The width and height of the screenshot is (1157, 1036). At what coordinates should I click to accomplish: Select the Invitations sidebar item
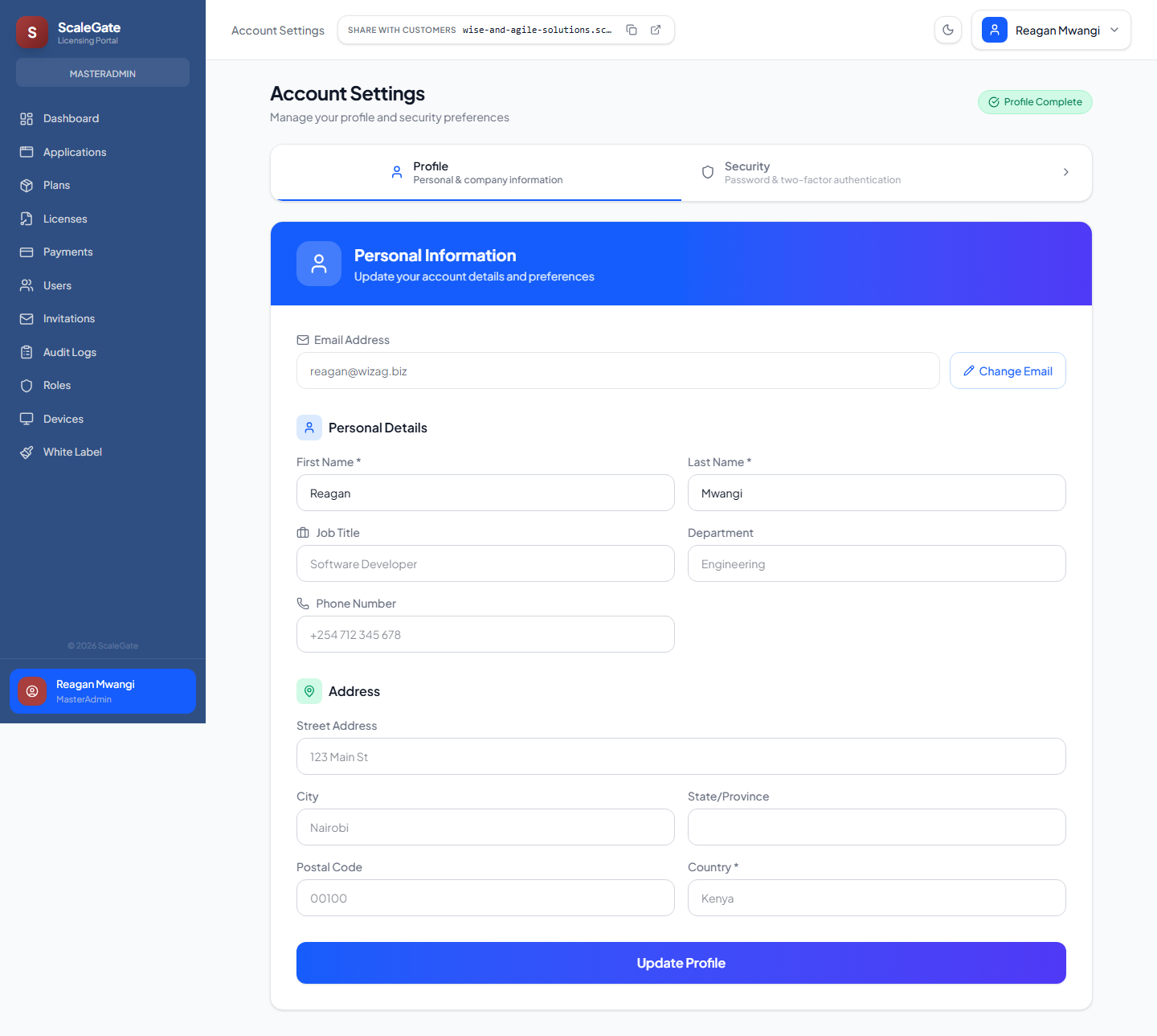68,318
